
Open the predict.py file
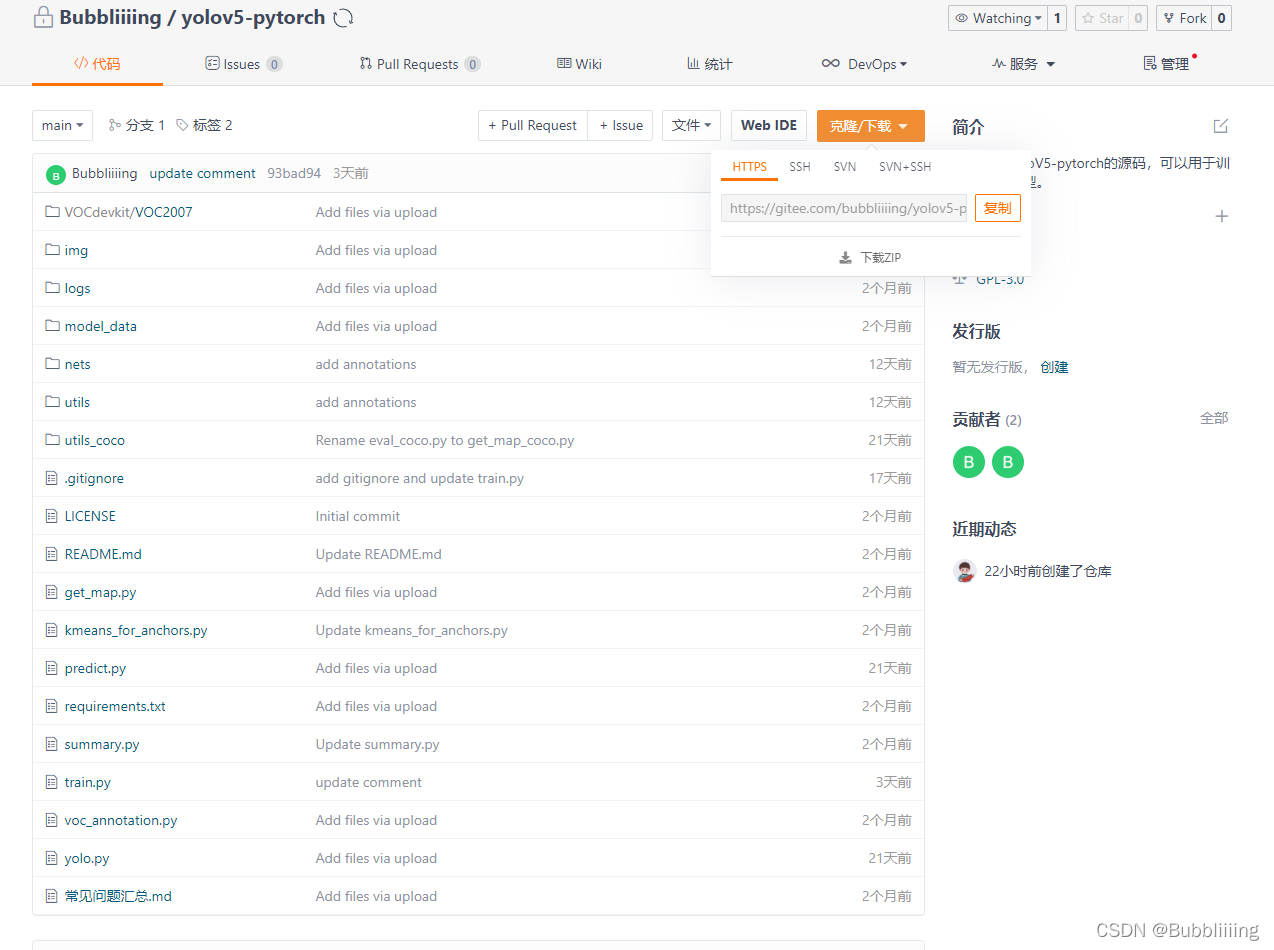click(95, 668)
